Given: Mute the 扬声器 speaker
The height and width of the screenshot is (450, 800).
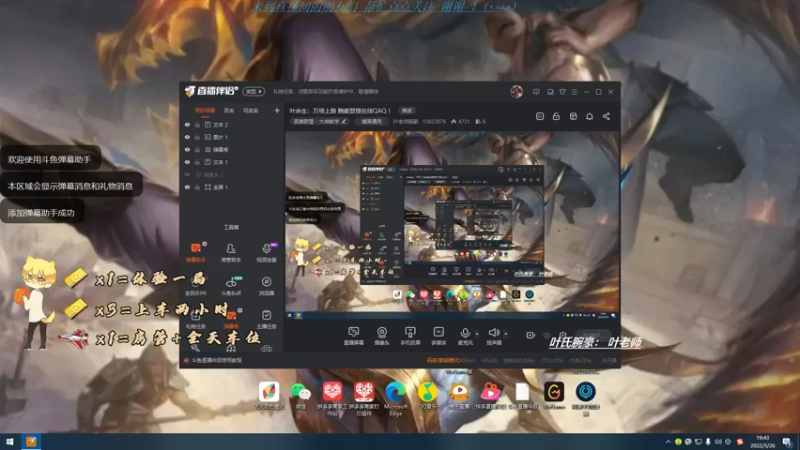Looking at the screenshot, I should point(493,336).
